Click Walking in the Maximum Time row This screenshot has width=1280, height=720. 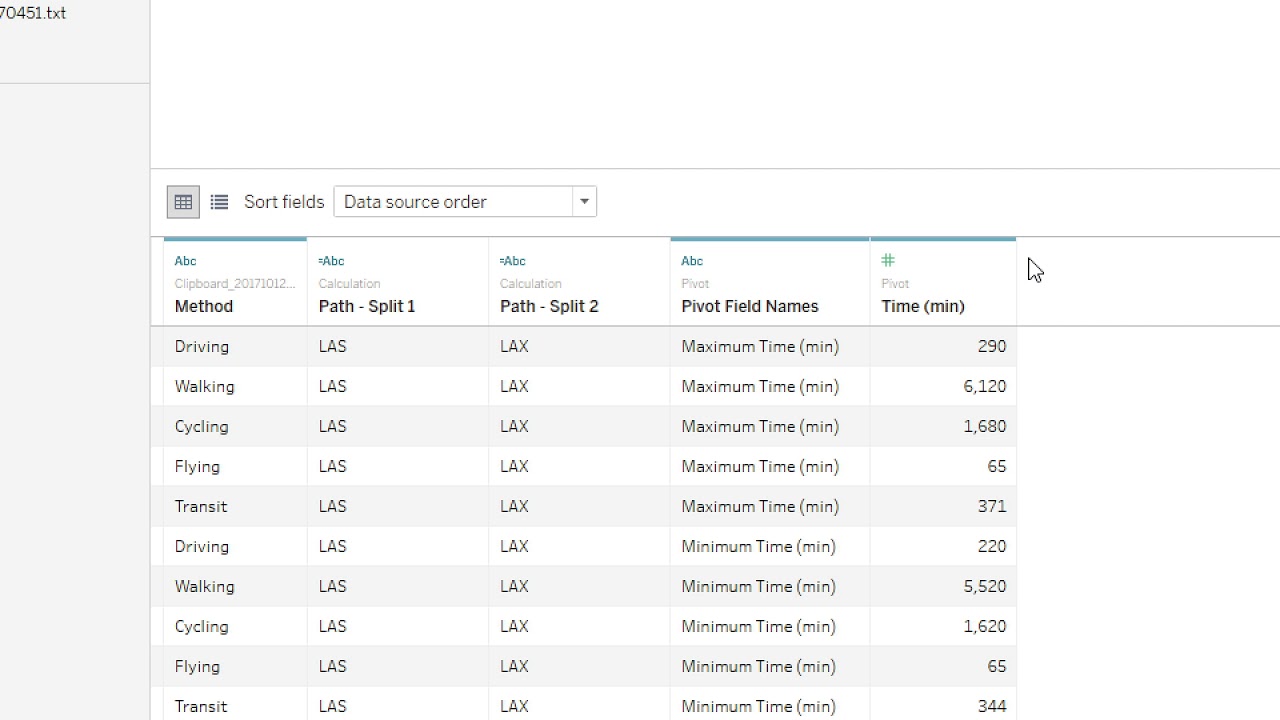click(x=204, y=386)
